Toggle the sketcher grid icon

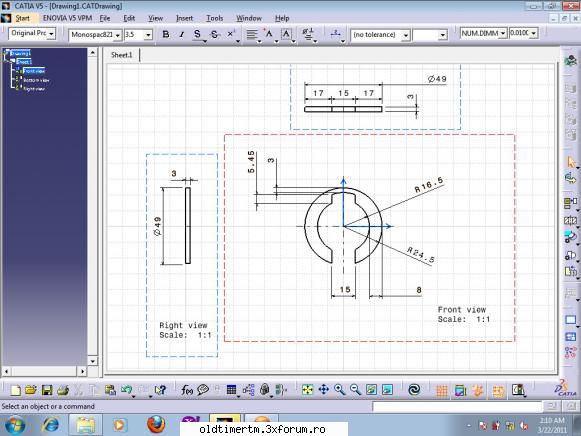pyautogui.click(x=442, y=390)
